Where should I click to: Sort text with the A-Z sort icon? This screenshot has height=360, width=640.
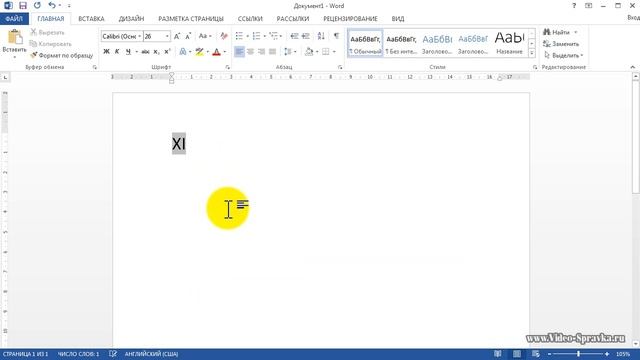[321, 36]
